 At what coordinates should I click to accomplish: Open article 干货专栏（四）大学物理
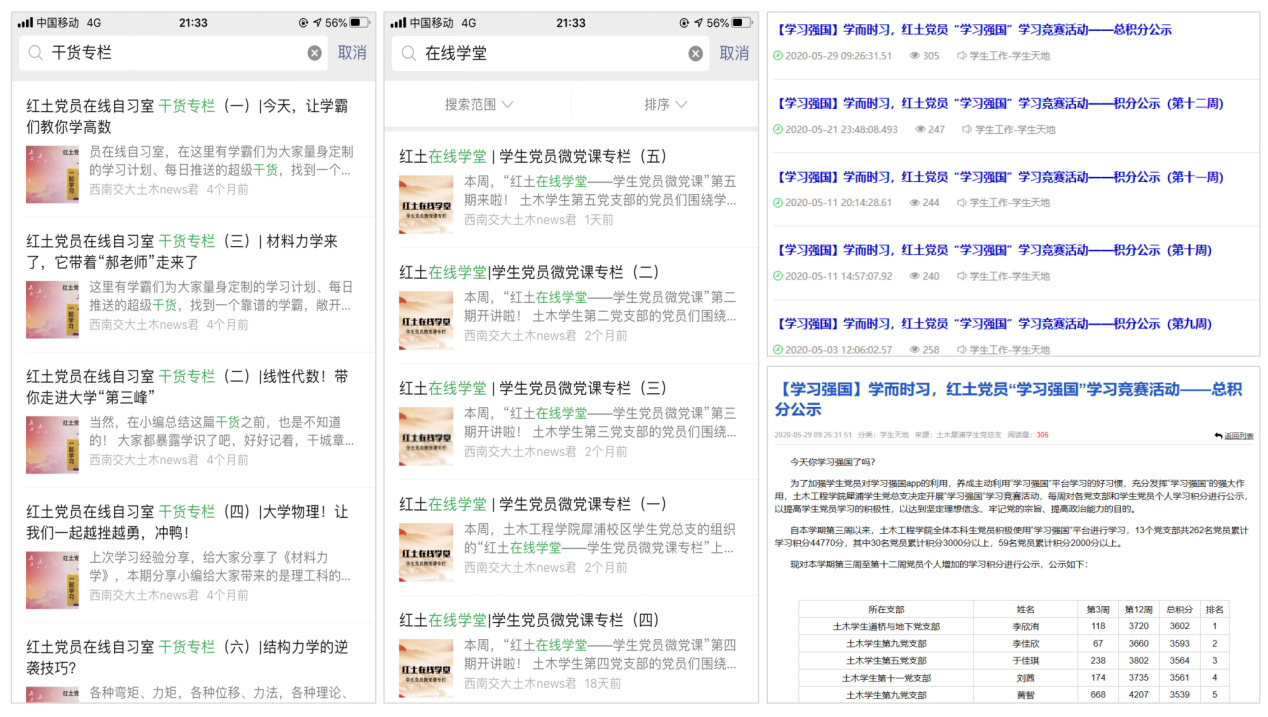click(187, 522)
